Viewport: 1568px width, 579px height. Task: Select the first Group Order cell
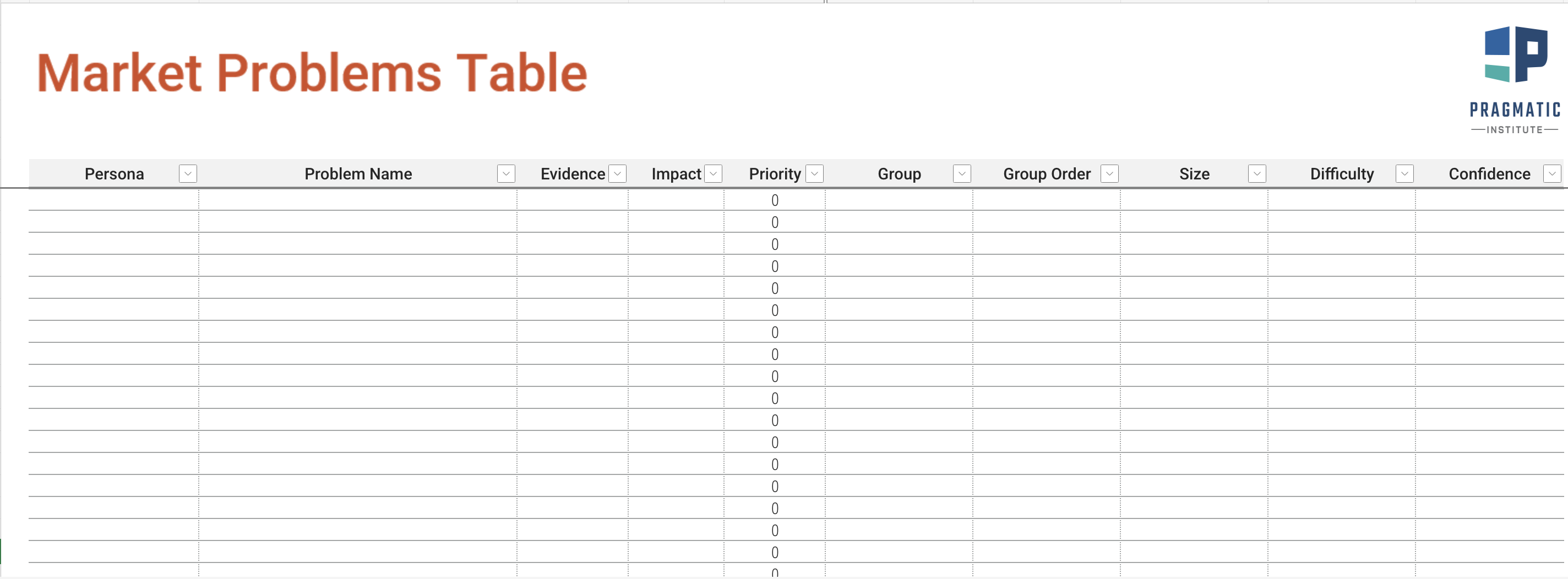click(1047, 200)
